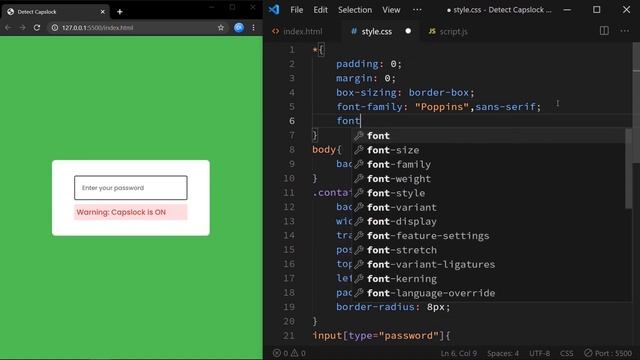Screen dimensions: 640x360
Task: Select the 'font-weight' suggestion
Action: point(489,178)
